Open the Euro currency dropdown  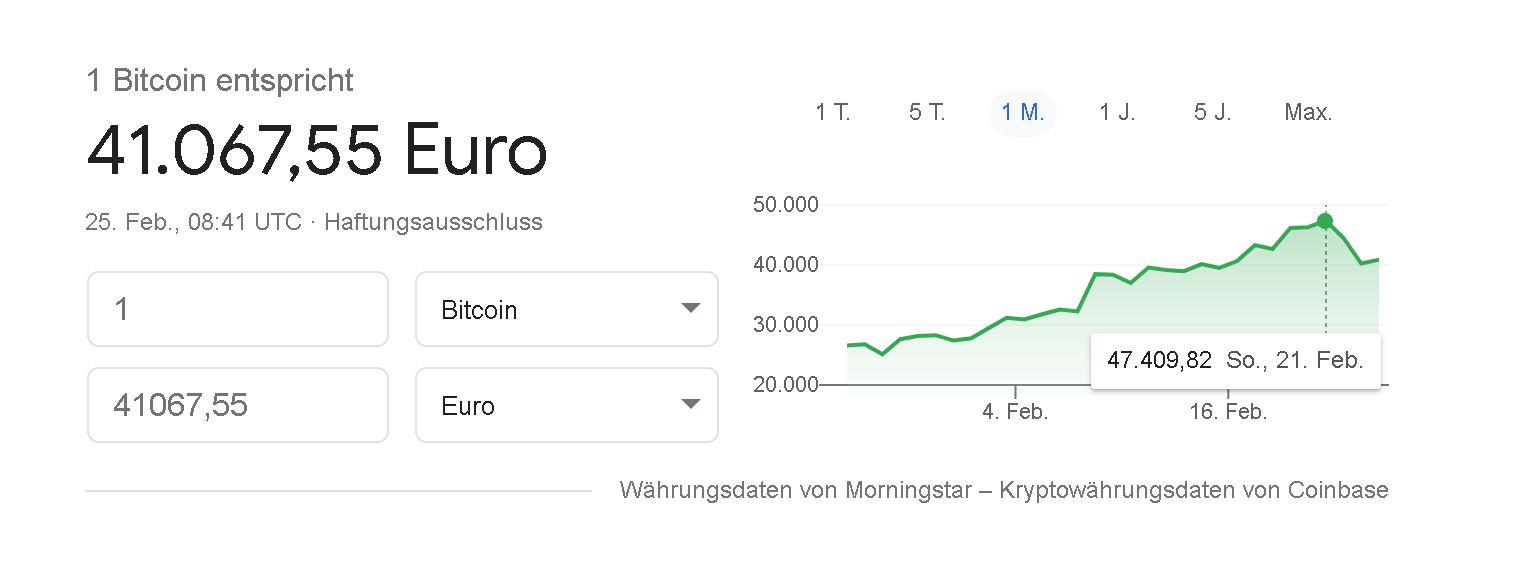point(567,405)
